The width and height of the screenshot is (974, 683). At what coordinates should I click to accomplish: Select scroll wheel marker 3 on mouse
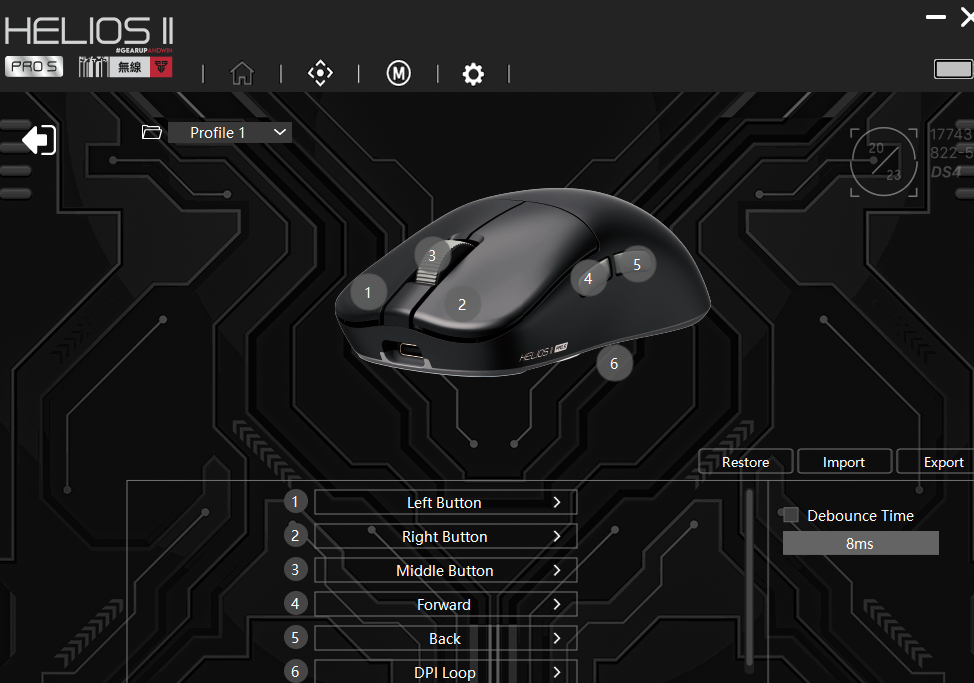(432, 255)
